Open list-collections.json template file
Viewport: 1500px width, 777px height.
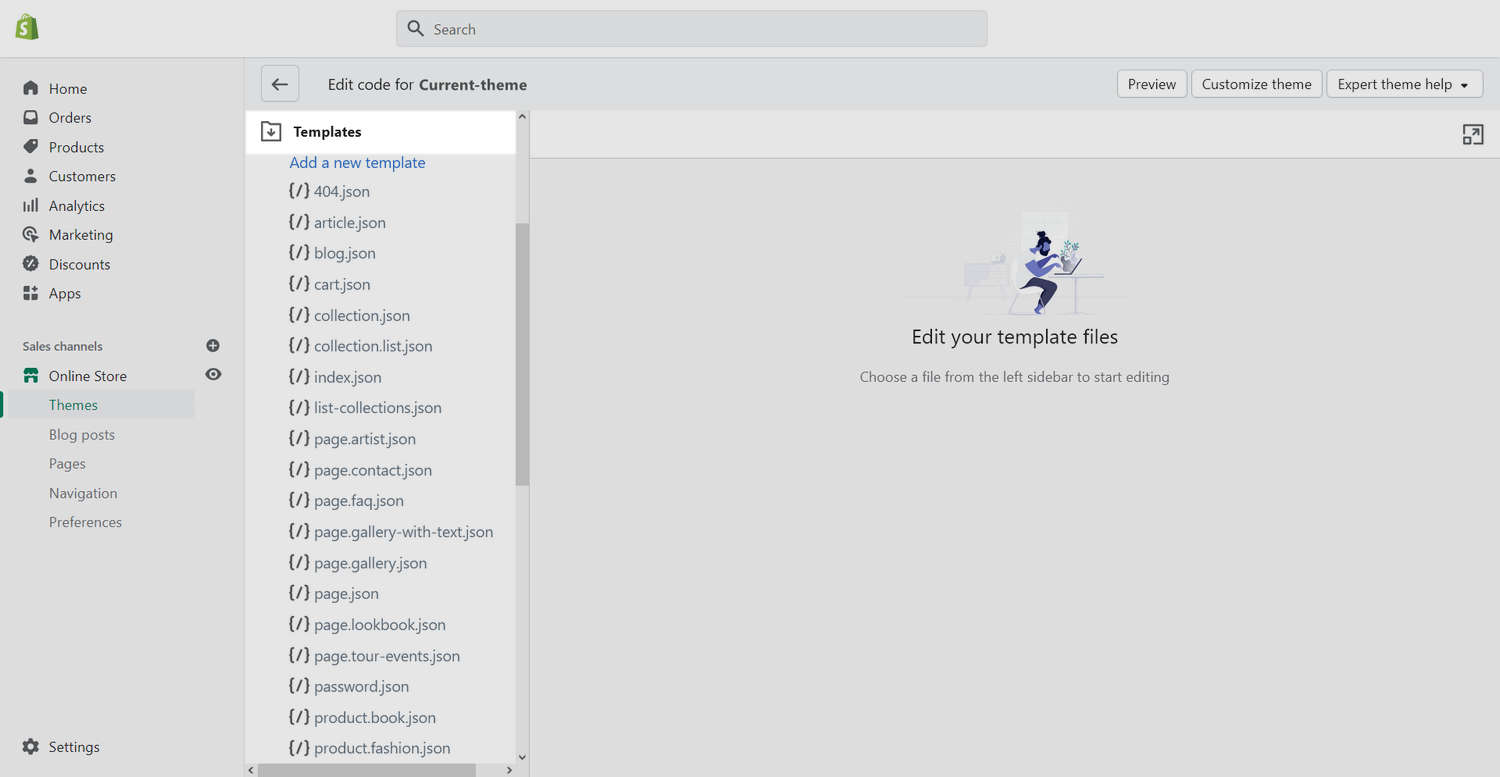(x=378, y=407)
